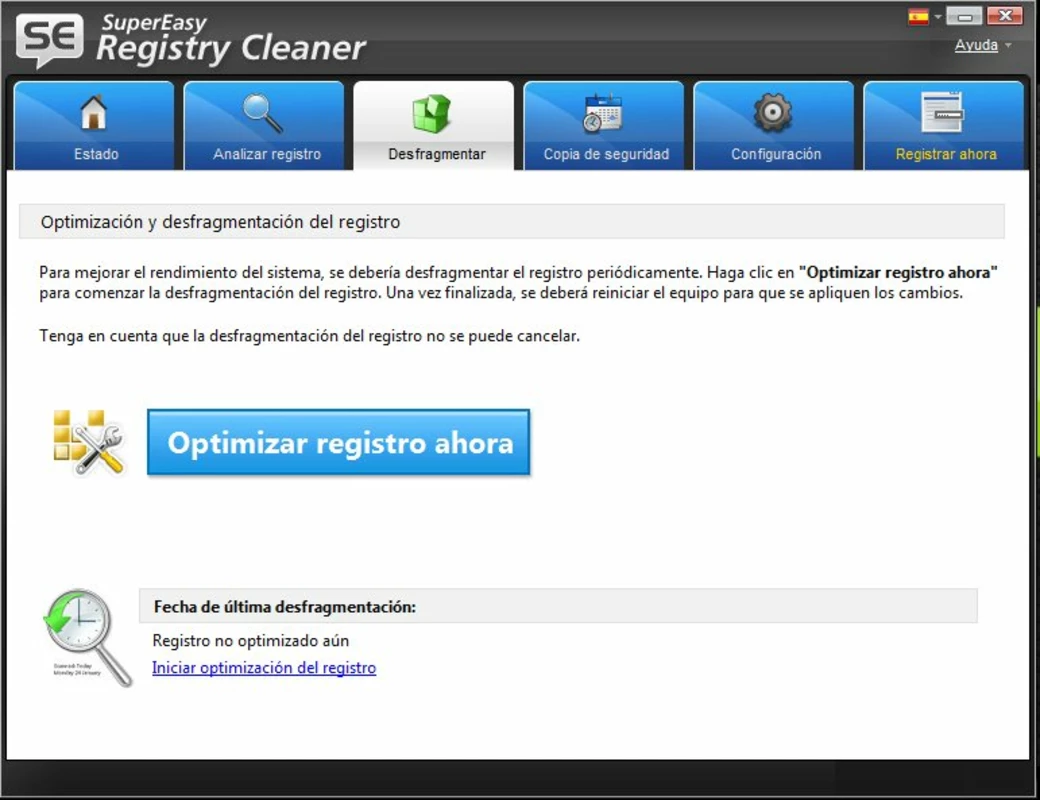Open the Ayuda help menu
Screen dimensions: 1040x800
tap(976, 45)
